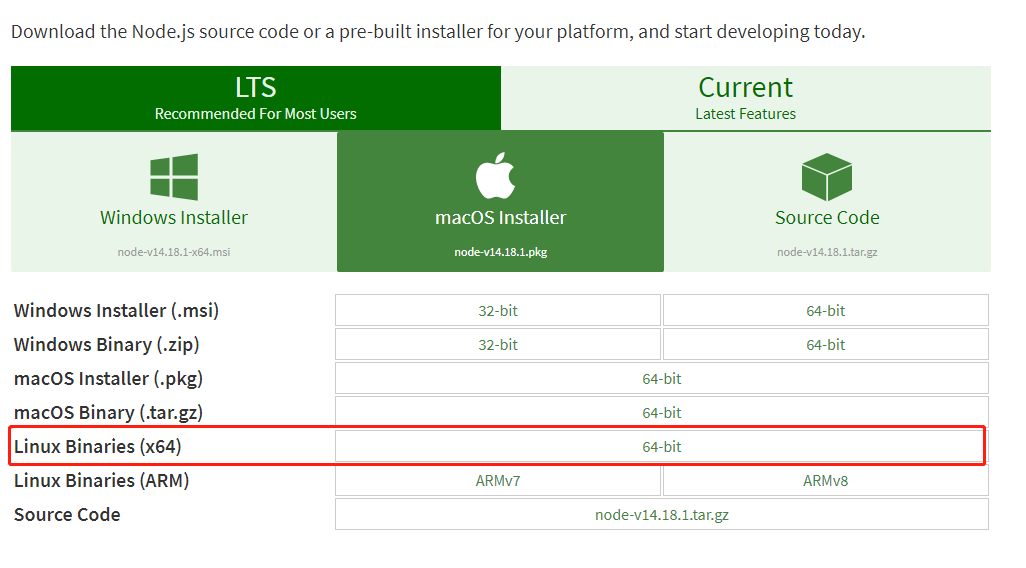The height and width of the screenshot is (568, 1026).
Task: Click the macOS Binary (.tar.gz) row label
Action: (109, 412)
